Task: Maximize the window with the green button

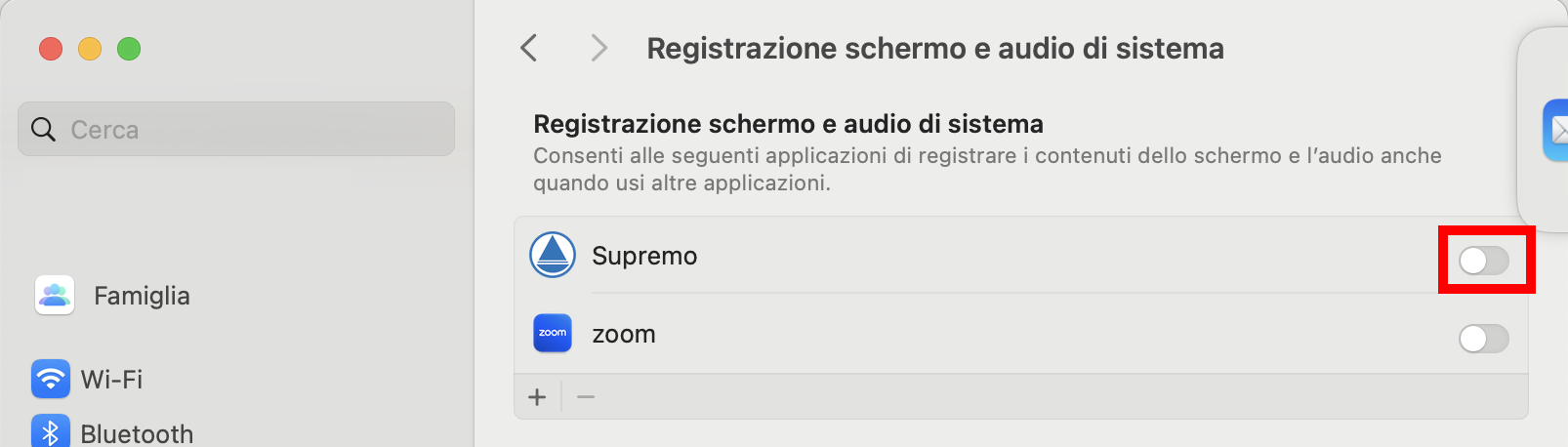Action: coord(129,49)
